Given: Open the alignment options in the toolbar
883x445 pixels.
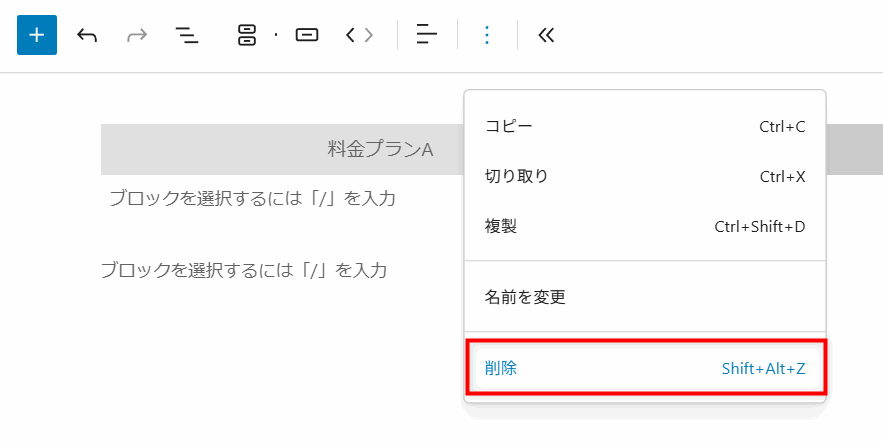Looking at the screenshot, I should coord(427,35).
